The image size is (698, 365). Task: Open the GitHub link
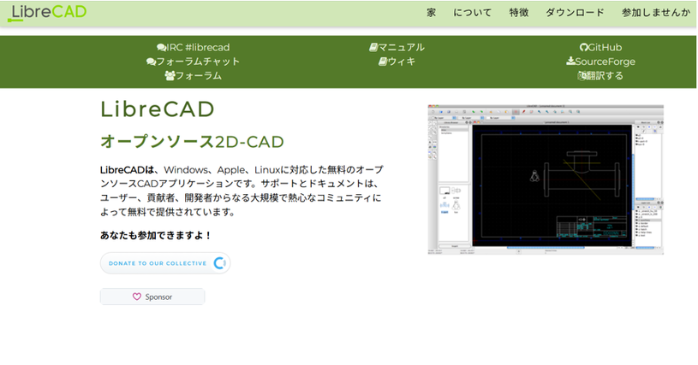tap(605, 47)
